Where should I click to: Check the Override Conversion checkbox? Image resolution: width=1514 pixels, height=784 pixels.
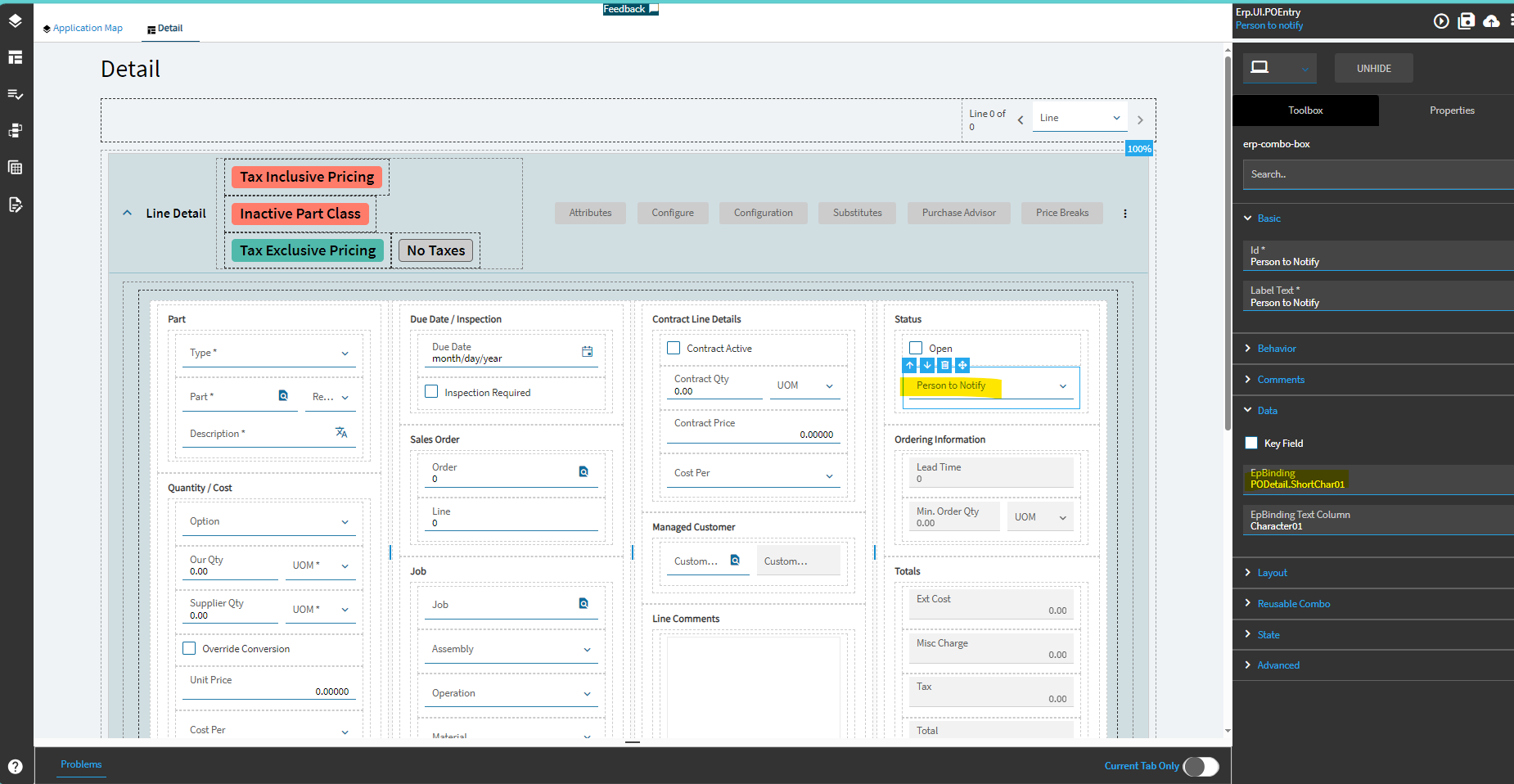point(189,648)
